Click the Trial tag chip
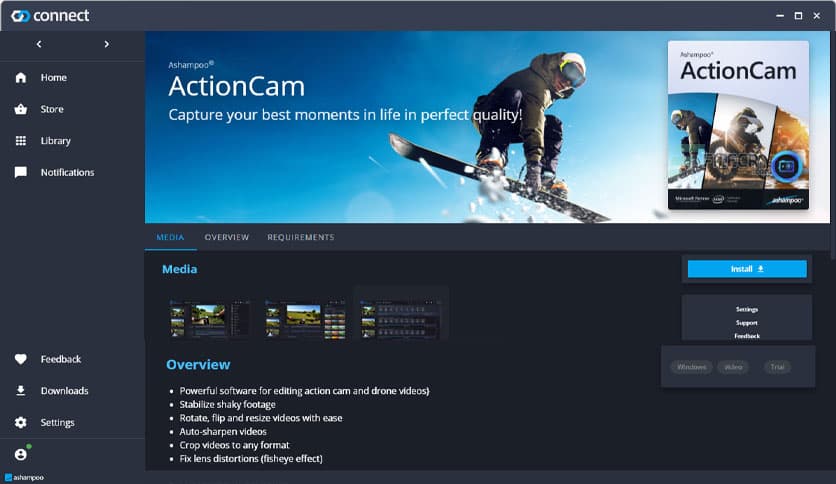 (777, 367)
